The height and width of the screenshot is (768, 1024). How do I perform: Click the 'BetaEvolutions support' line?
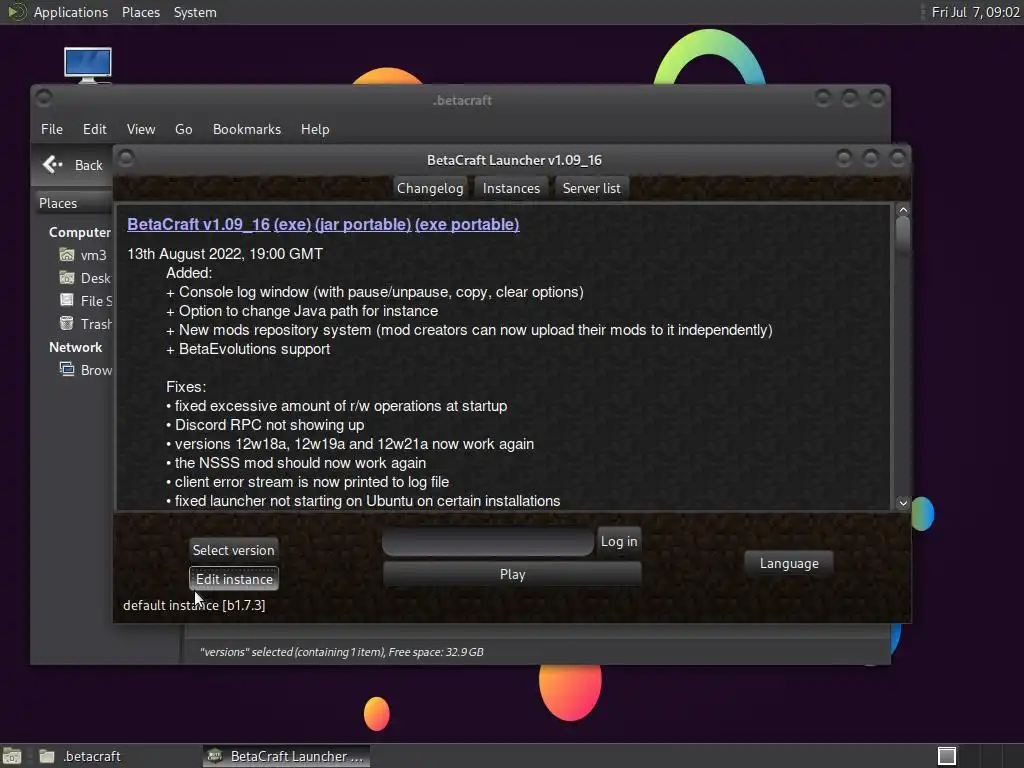coord(248,349)
